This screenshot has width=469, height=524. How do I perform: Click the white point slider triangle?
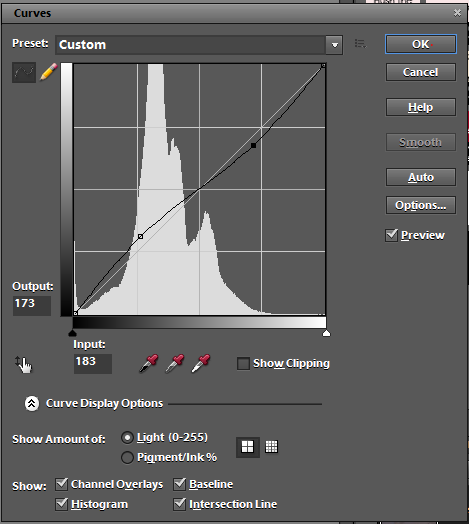[326, 333]
